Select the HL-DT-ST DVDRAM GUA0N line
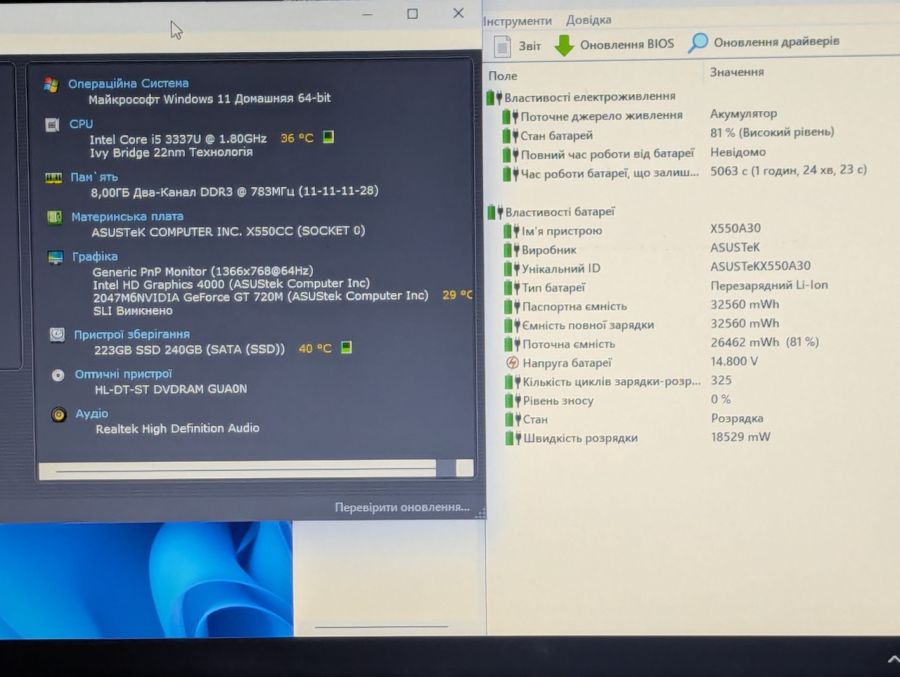This screenshot has height=677, width=900. click(171, 389)
